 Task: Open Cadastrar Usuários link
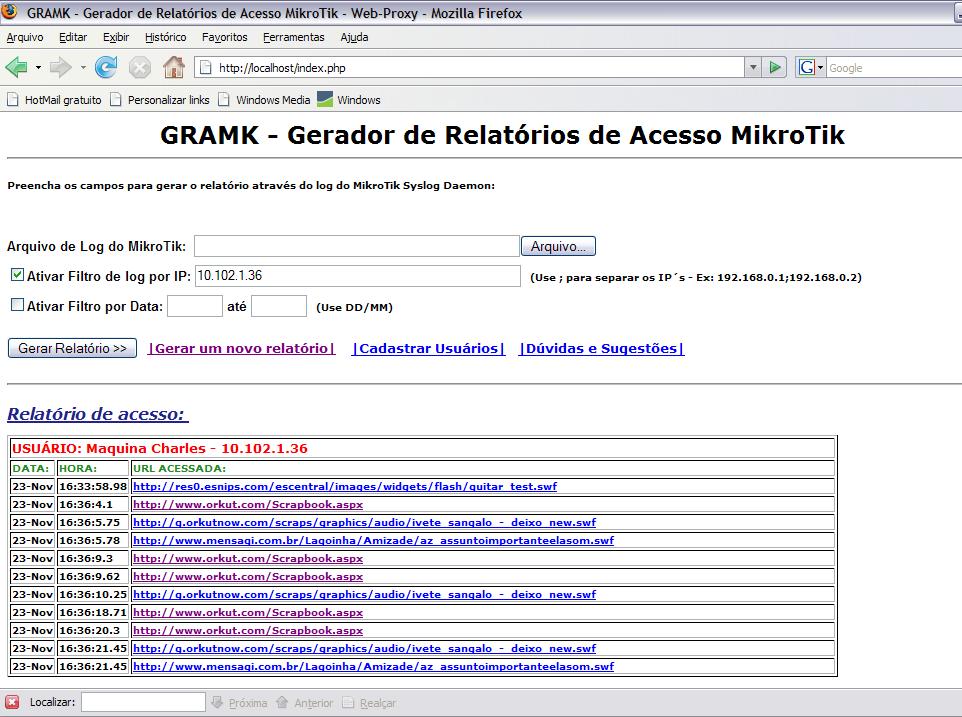429,348
